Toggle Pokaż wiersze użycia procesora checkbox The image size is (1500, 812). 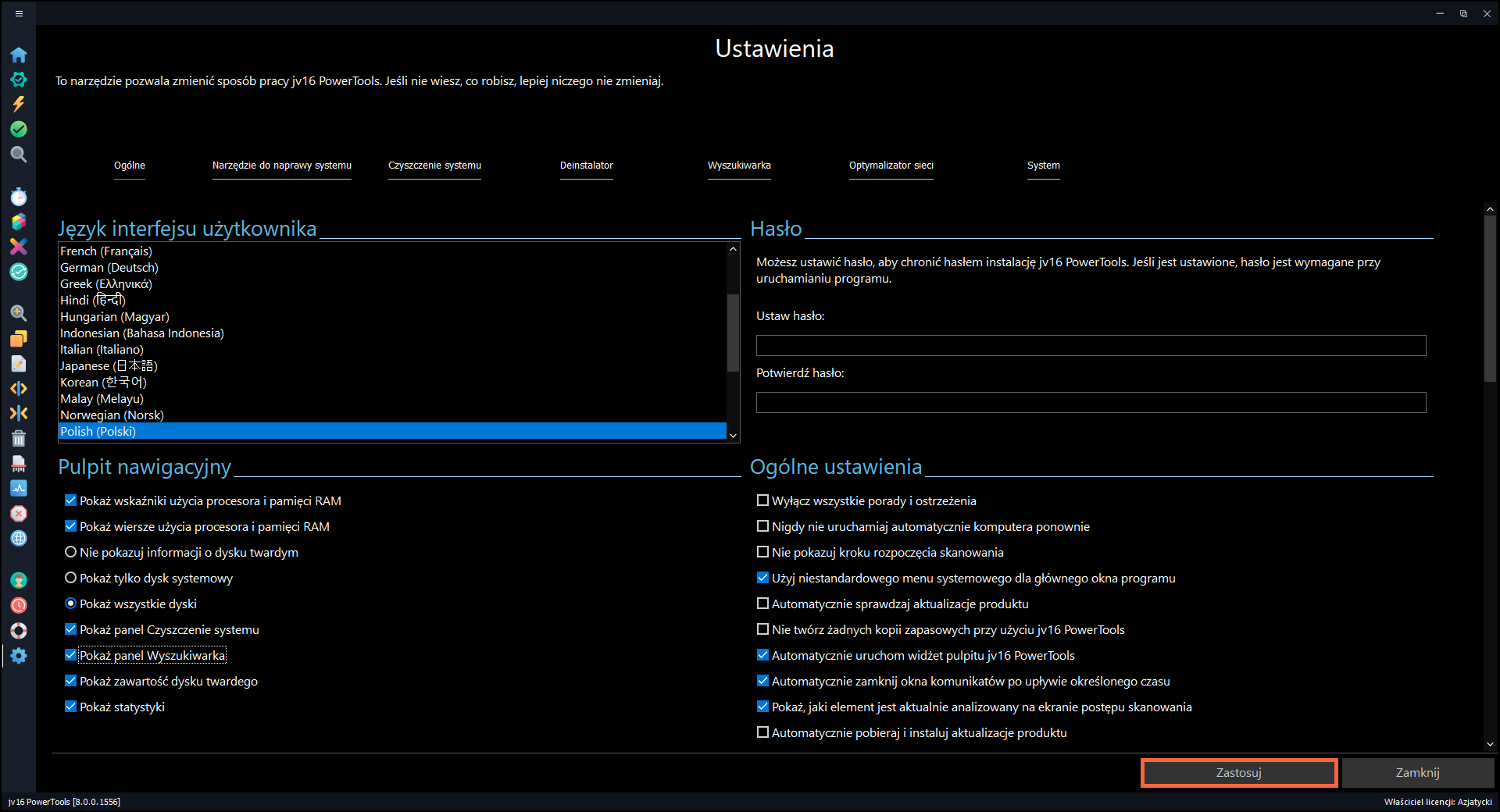[x=70, y=526]
